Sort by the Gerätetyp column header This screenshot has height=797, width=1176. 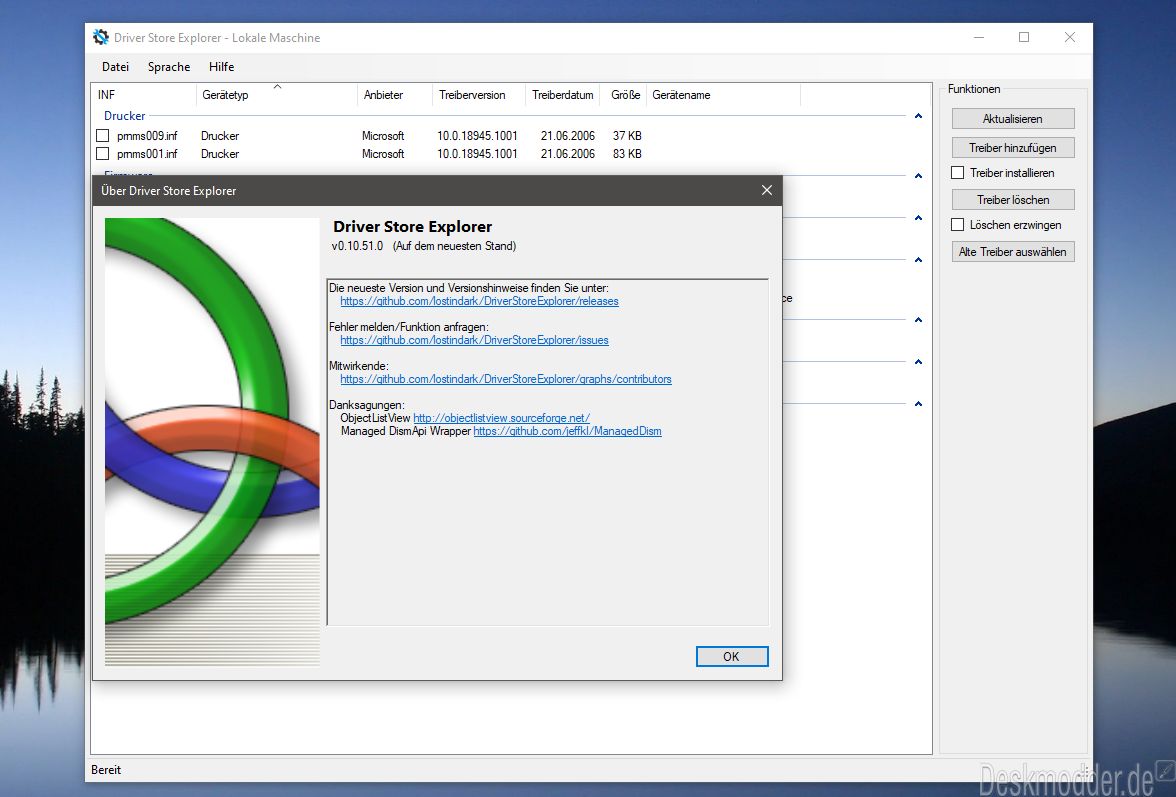coord(277,95)
